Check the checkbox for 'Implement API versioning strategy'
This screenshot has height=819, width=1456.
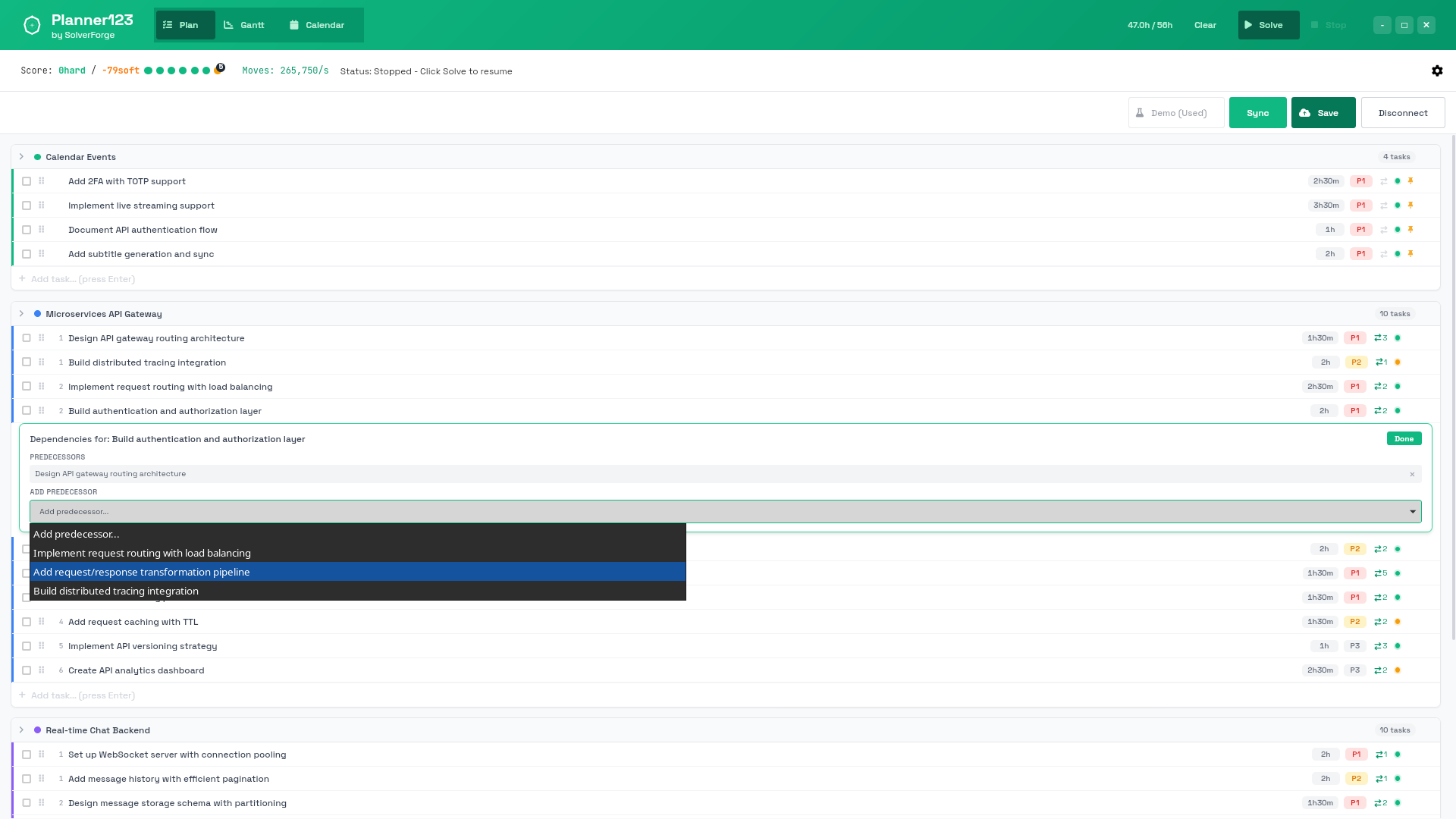(27, 646)
